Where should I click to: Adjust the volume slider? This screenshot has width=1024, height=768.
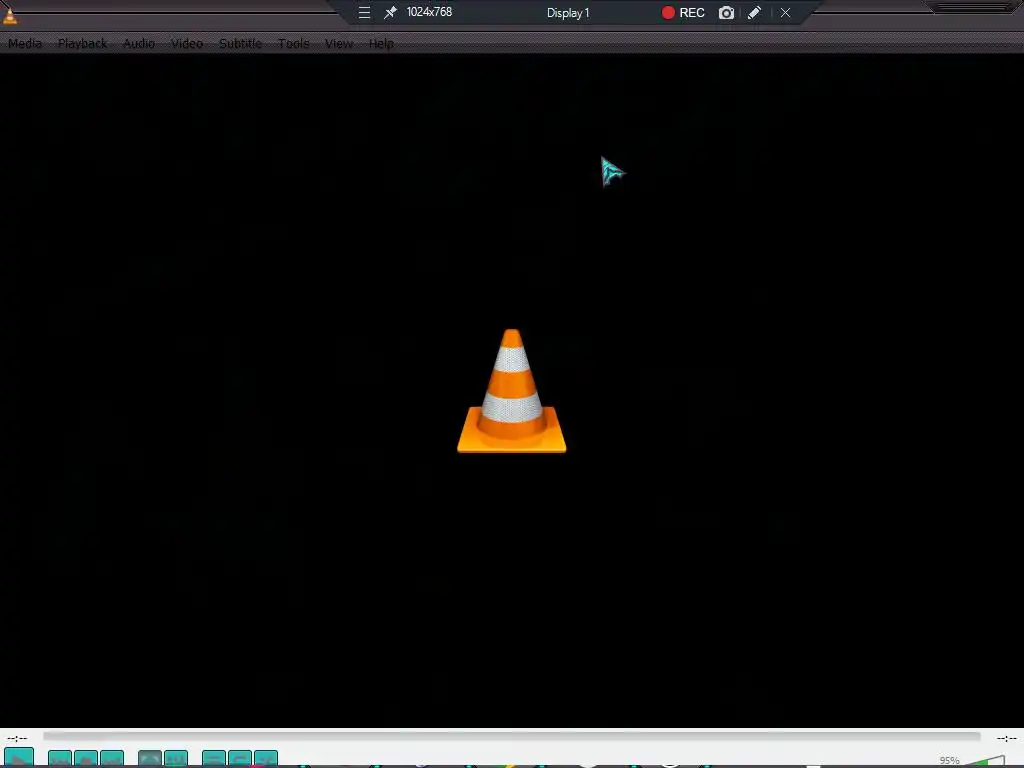pyautogui.click(x=985, y=761)
